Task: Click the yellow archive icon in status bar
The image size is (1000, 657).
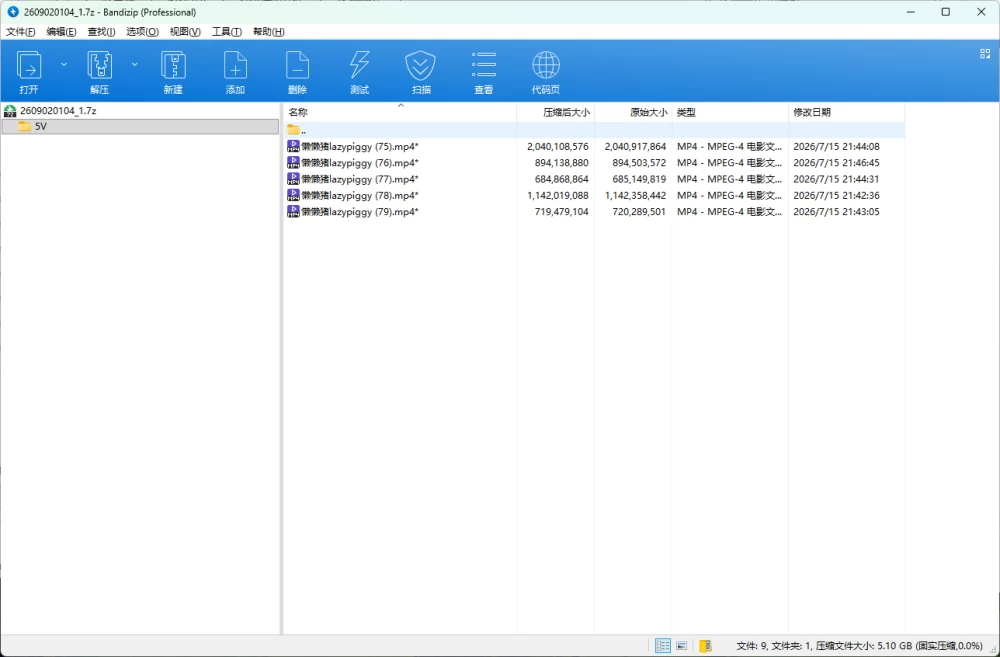Action: pos(705,646)
